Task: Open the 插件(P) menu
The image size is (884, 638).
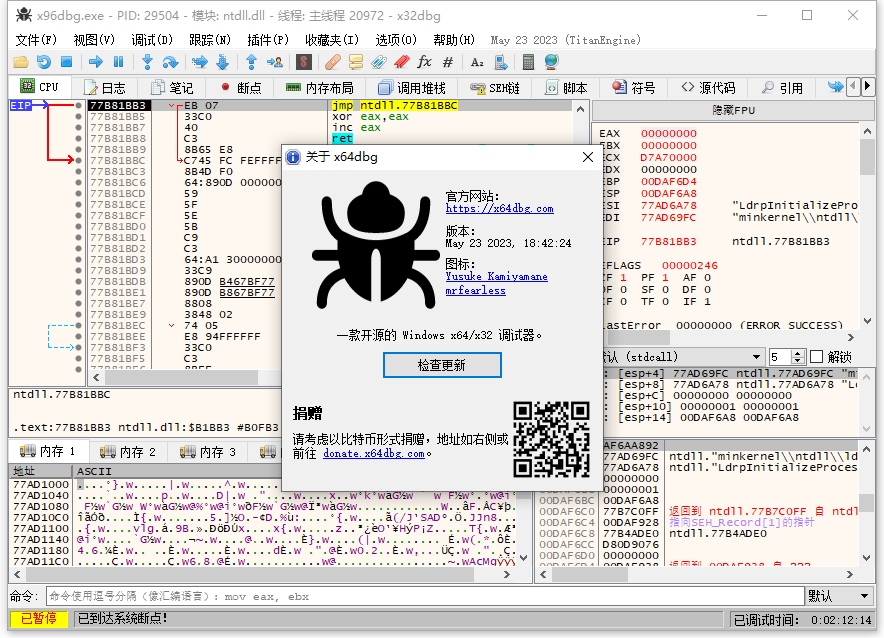Action: point(268,40)
